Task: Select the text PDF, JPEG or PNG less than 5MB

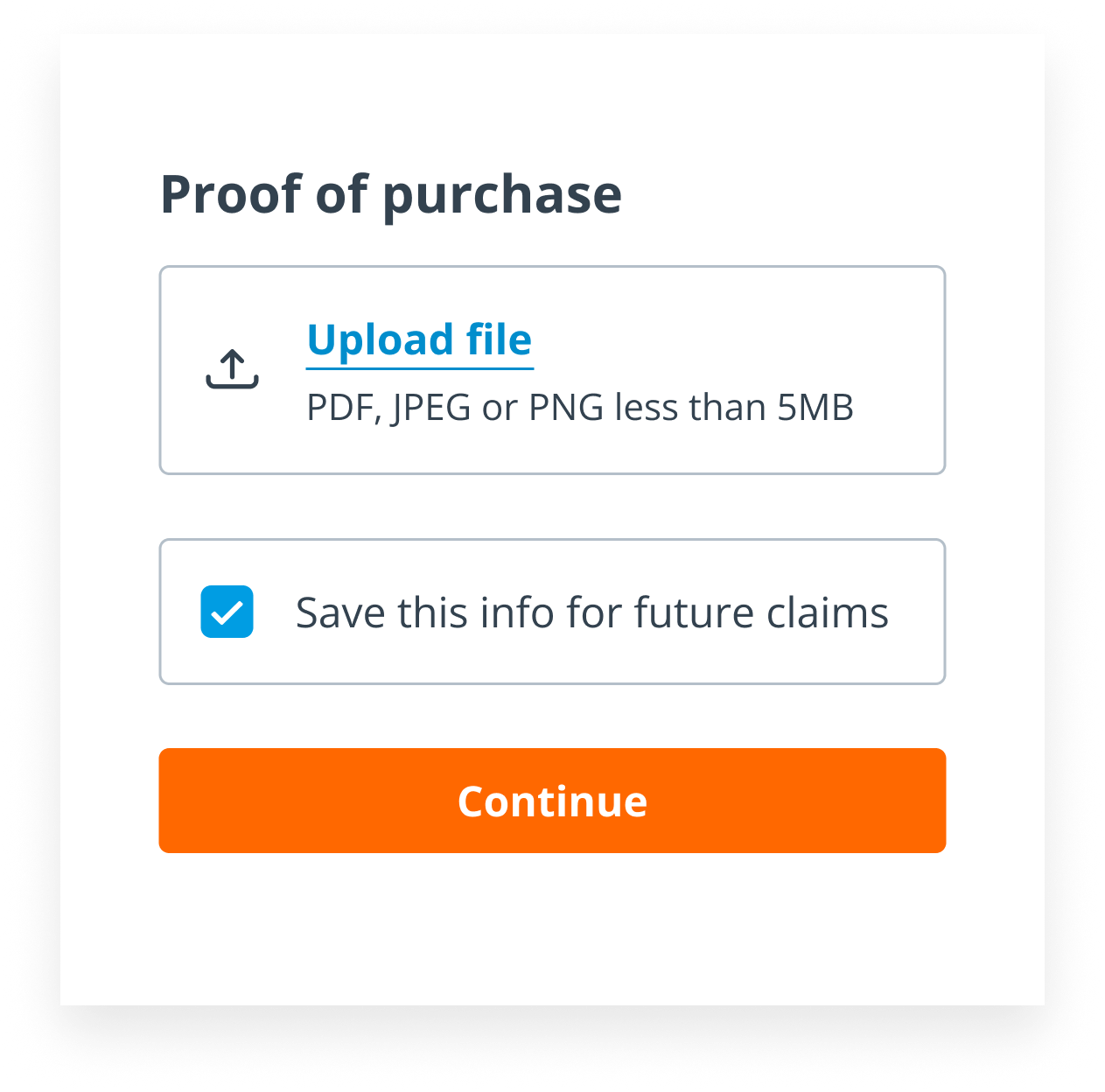Action: click(x=579, y=406)
